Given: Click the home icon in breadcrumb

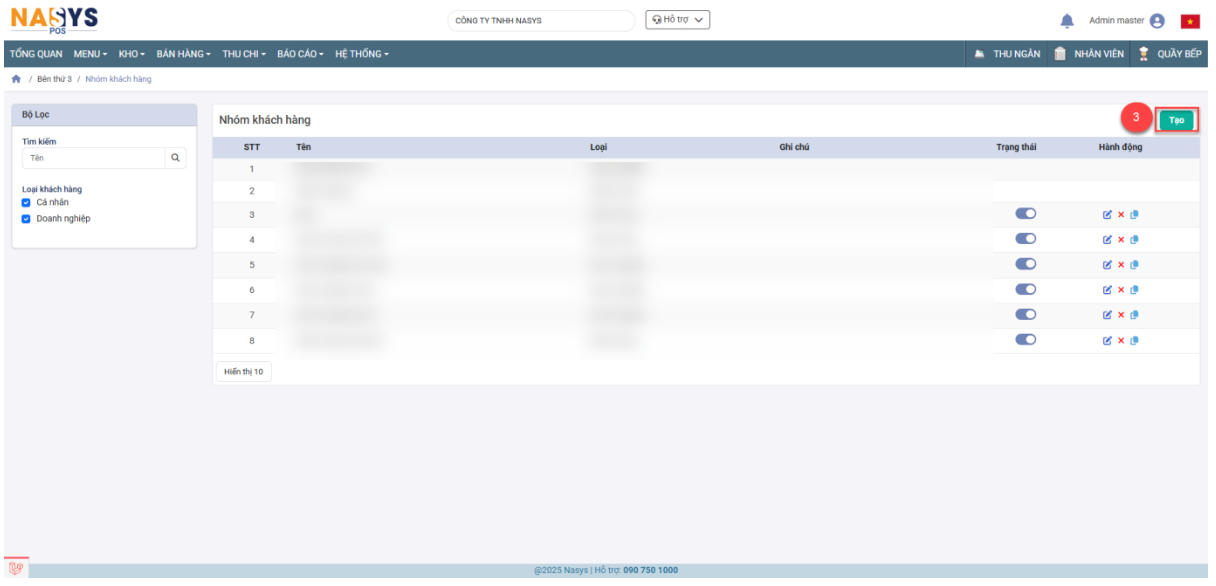Looking at the screenshot, I should pos(15,79).
